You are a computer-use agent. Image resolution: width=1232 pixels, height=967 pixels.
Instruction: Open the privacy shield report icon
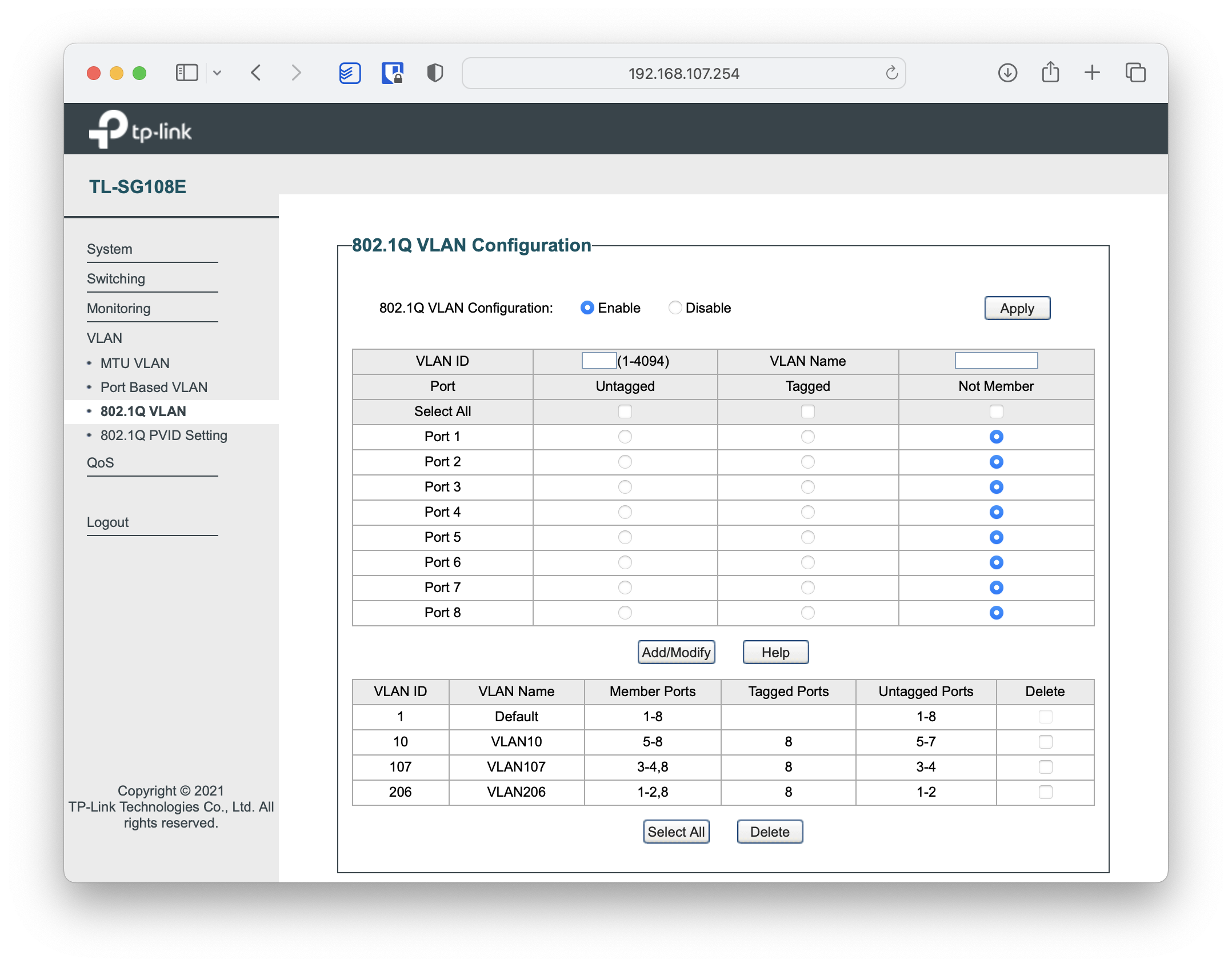[435, 73]
